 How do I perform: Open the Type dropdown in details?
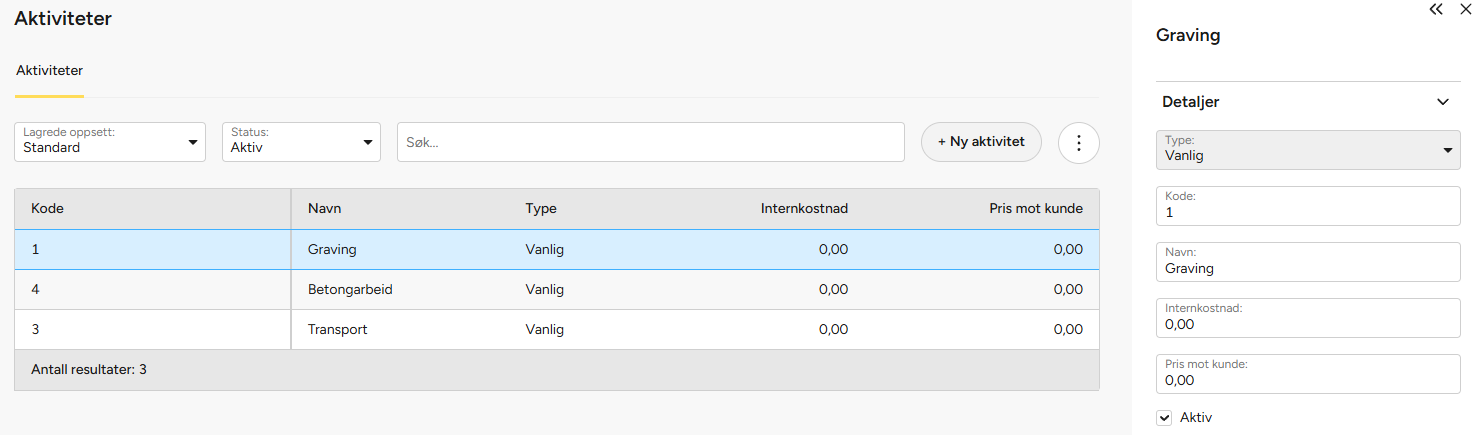pos(1308,150)
